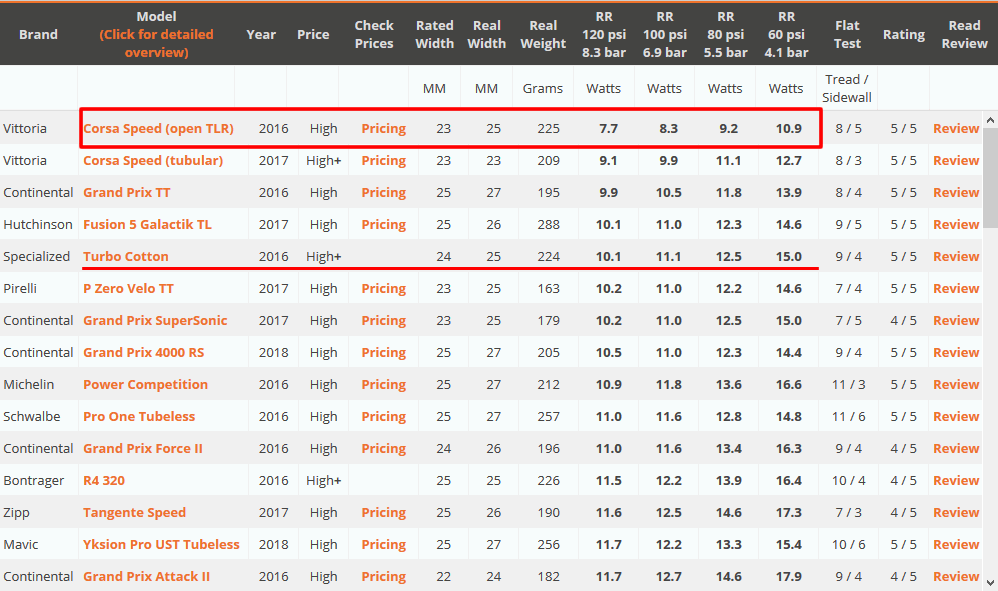Read Review of P Zero Velo TT

tap(956, 288)
